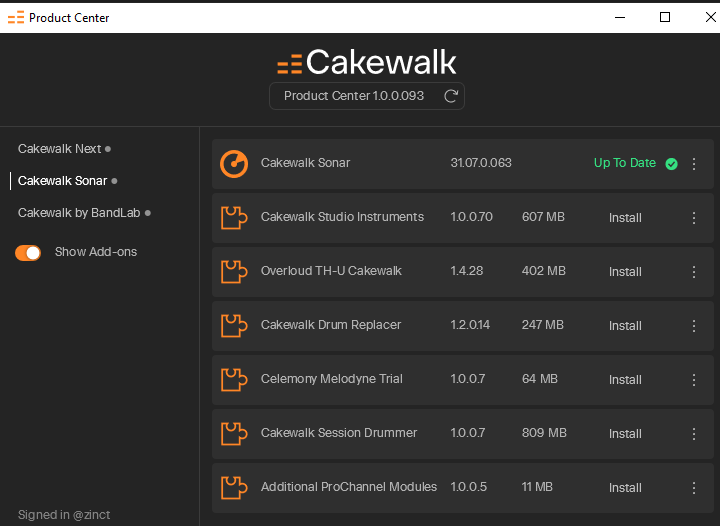720x526 pixels.
Task: Click the green checkmark beside Up To Date
Action: pos(671,164)
